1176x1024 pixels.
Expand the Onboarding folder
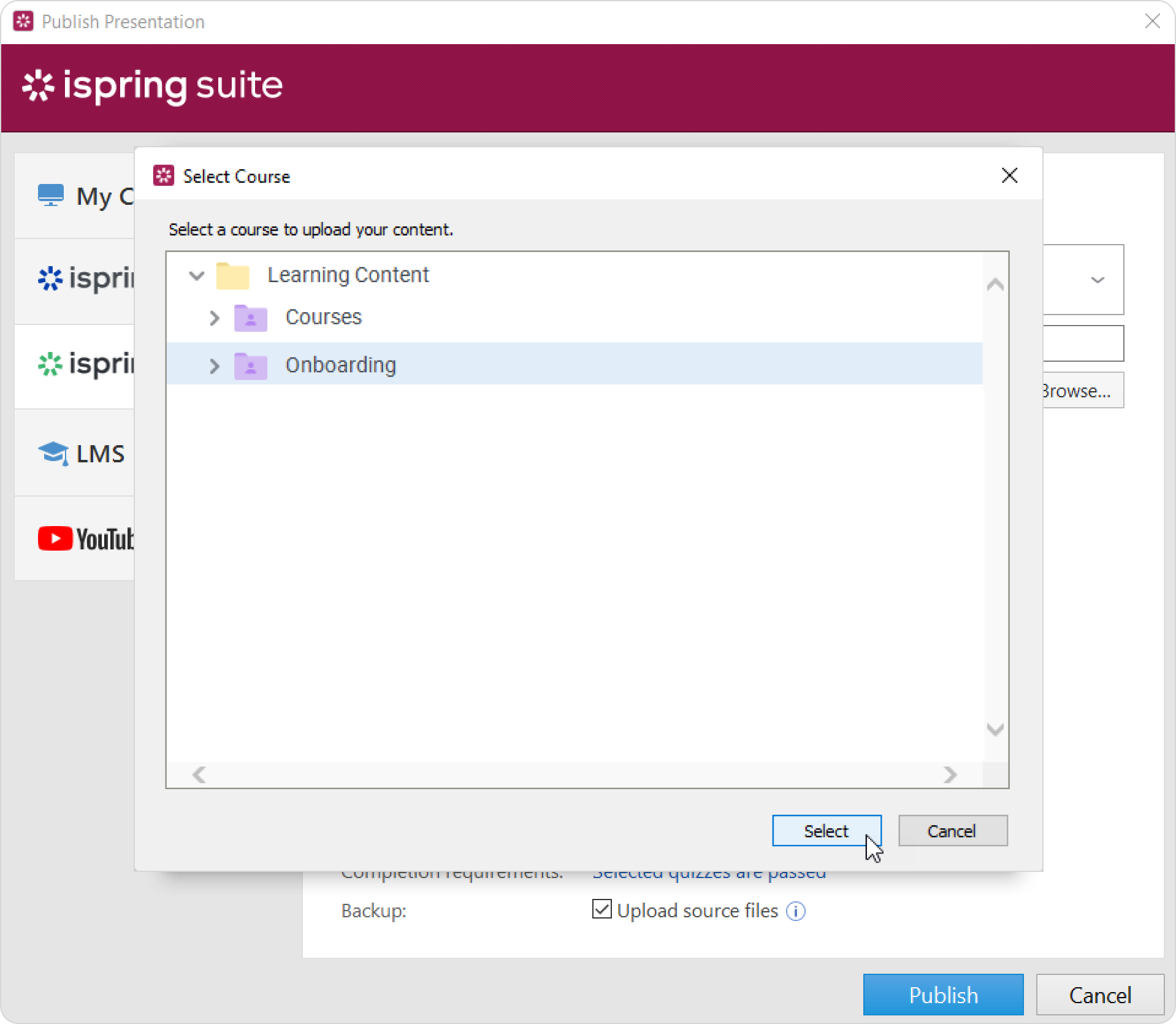tap(214, 366)
